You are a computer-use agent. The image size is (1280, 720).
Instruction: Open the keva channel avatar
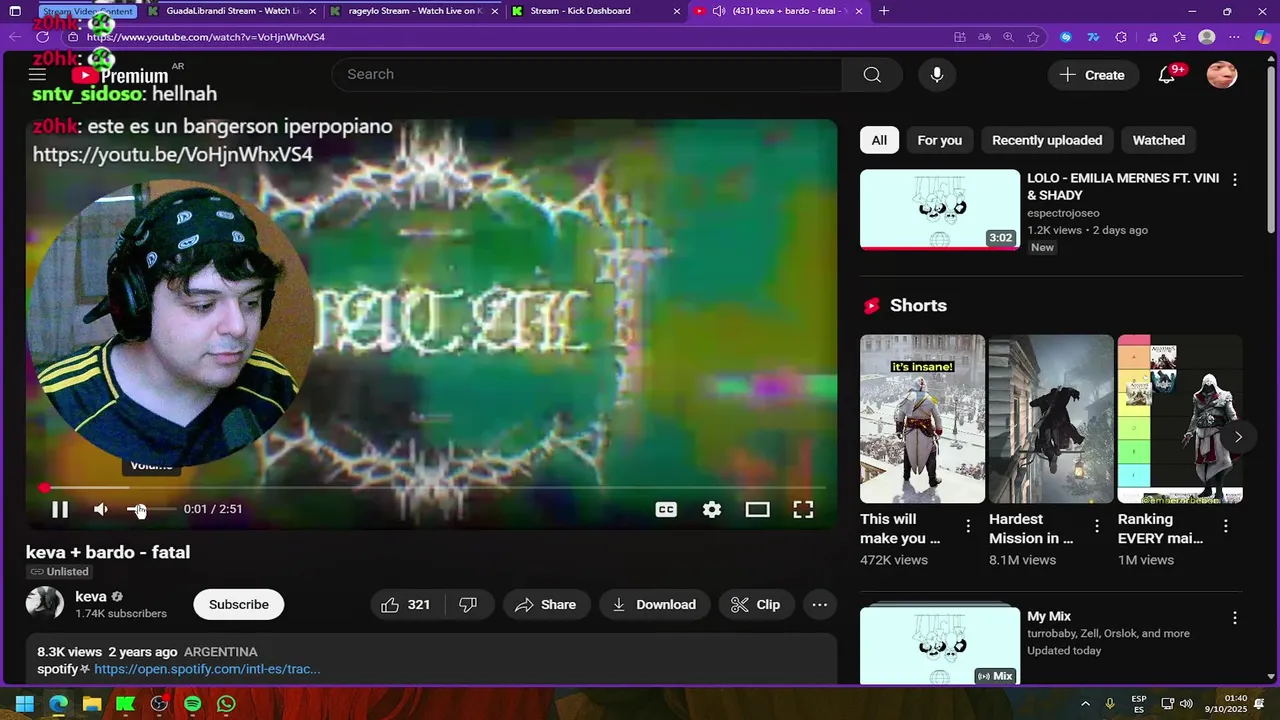45,604
